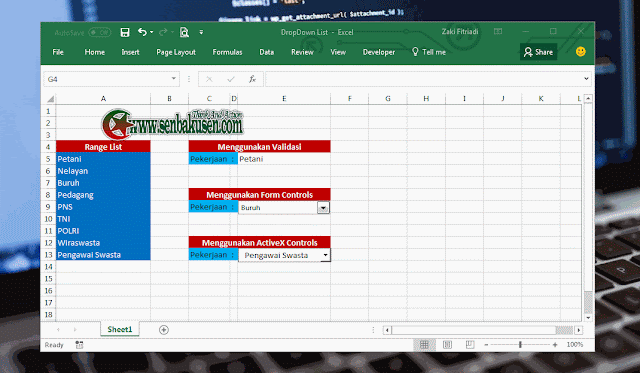Open Ribbon Display Options icon
The image size is (640, 373).
click(x=498, y=31)
